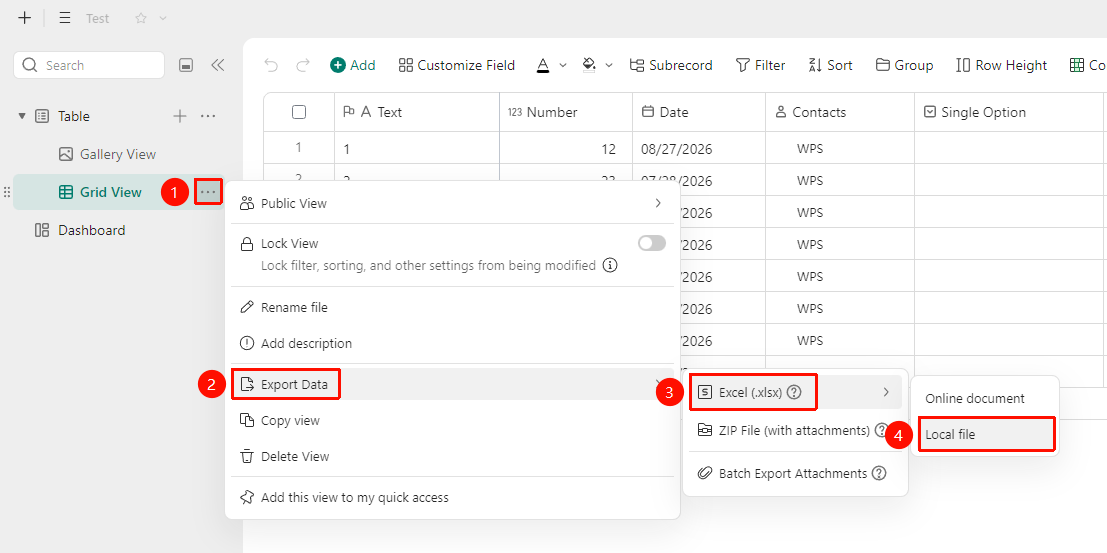Click the number cell showing 12
The image size is (1107, 553).
click(566, 148)
